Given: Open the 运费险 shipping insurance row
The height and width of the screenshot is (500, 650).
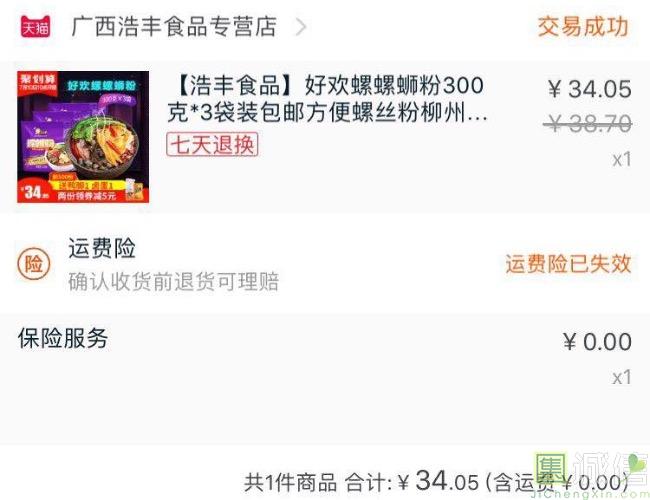Looking at the screenshot, I should tap(325, 264).
